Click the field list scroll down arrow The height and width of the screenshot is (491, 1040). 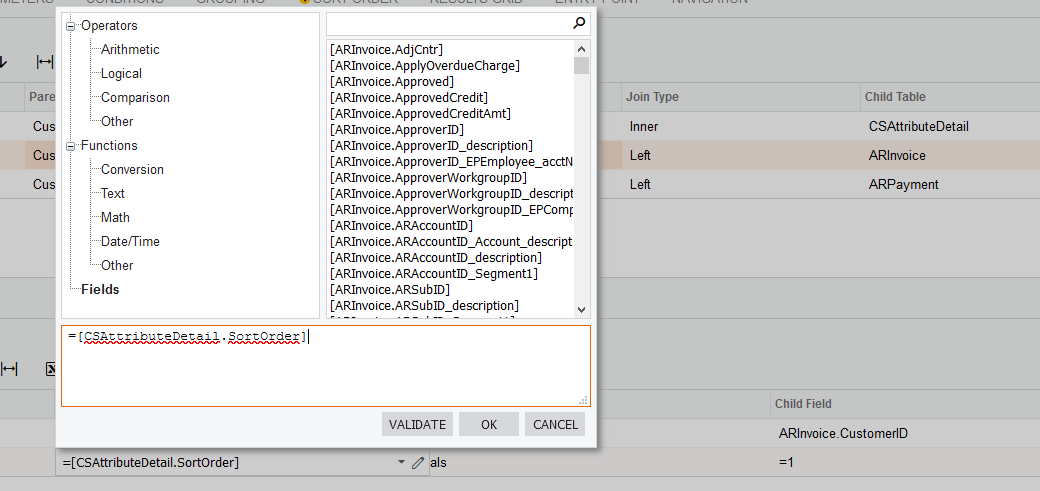[x=582, y=310]
